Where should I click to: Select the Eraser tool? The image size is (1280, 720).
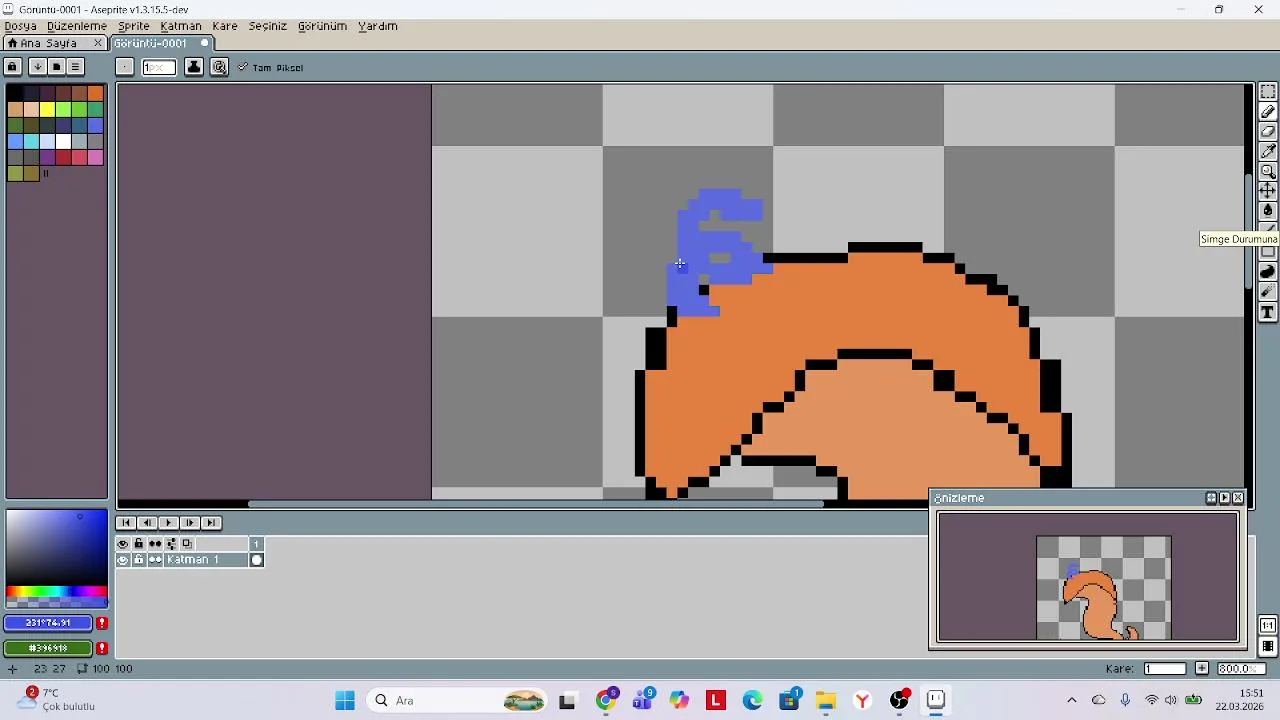pyautogui.click(x=1268, y=132)
